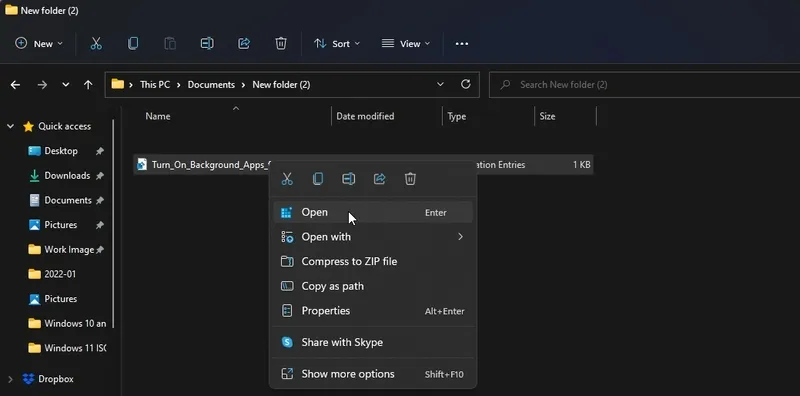The height and width of the screenshot is (396, 800).
Task: Open the View dropdown menu
Action: 406,44
